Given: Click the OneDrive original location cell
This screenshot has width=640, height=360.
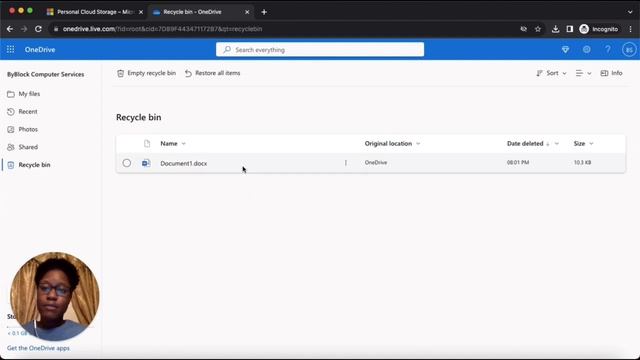Looking at the screenshot, I should click(x=376, y=162).
